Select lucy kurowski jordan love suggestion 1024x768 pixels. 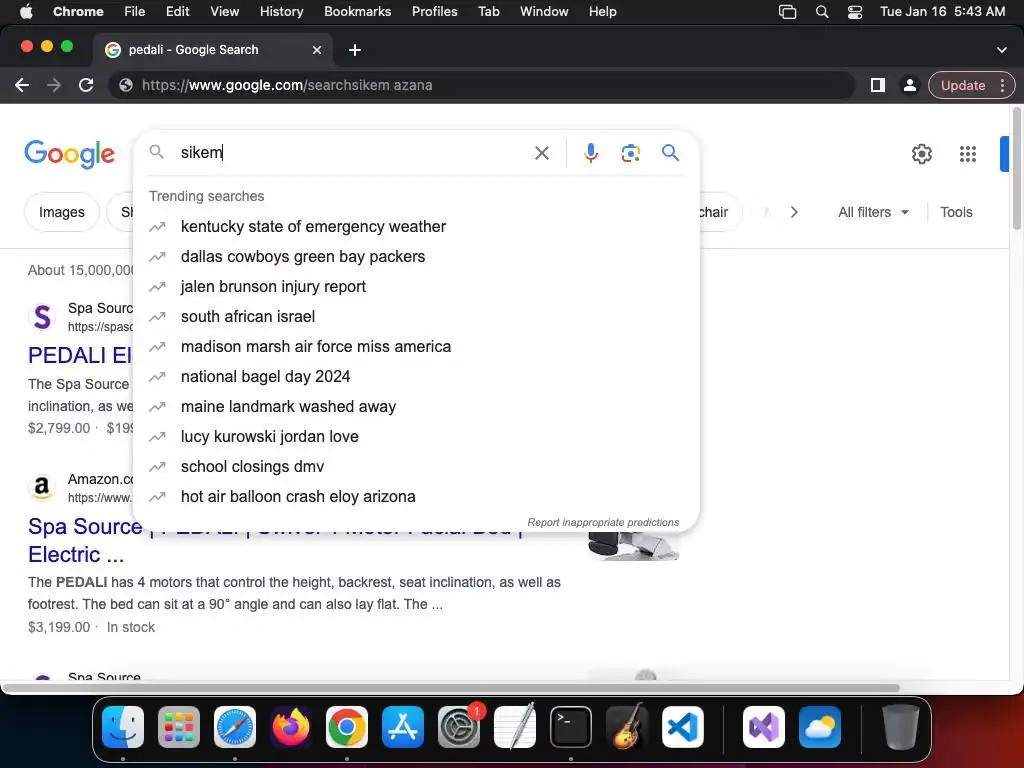pyautogui.click(x=417, y=437)
